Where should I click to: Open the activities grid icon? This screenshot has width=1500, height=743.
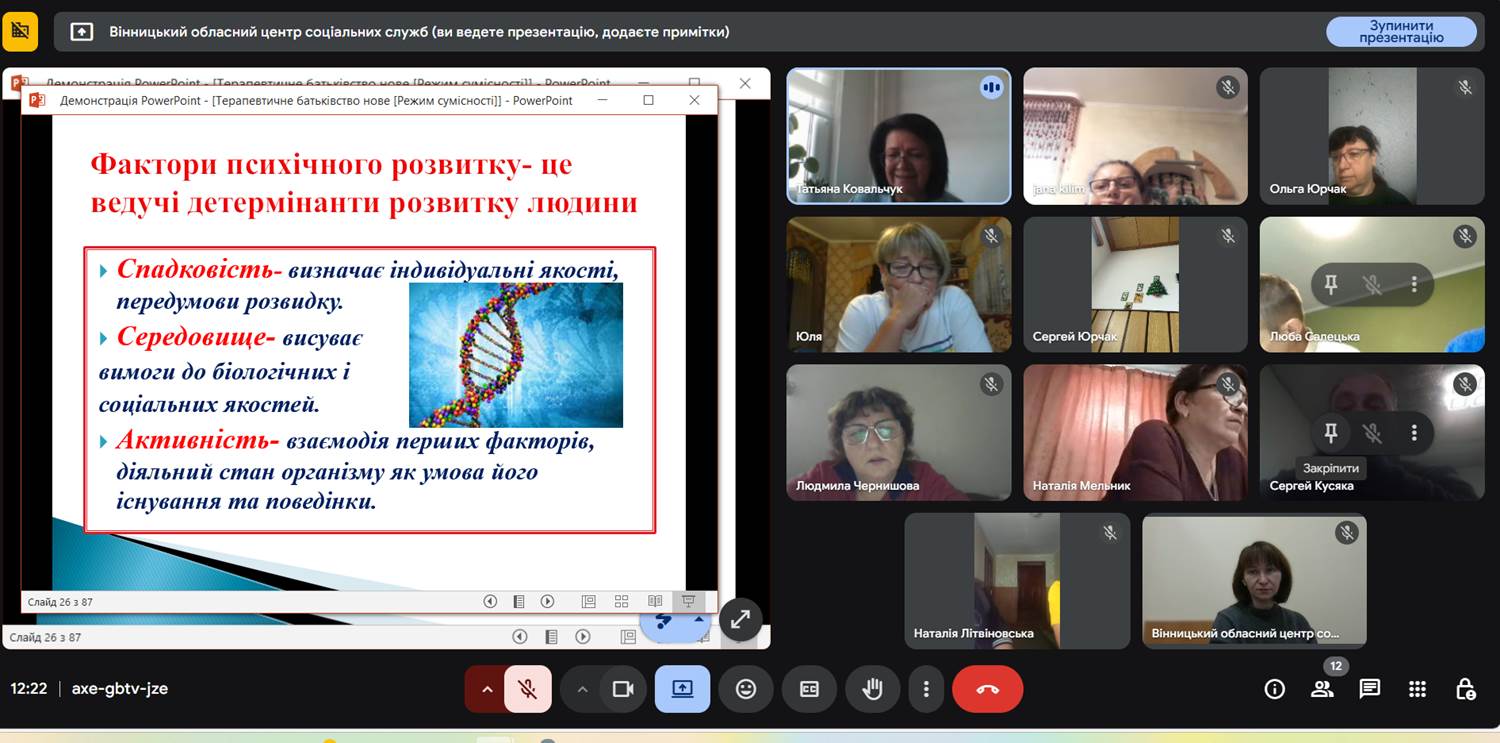click(1417, 689)
